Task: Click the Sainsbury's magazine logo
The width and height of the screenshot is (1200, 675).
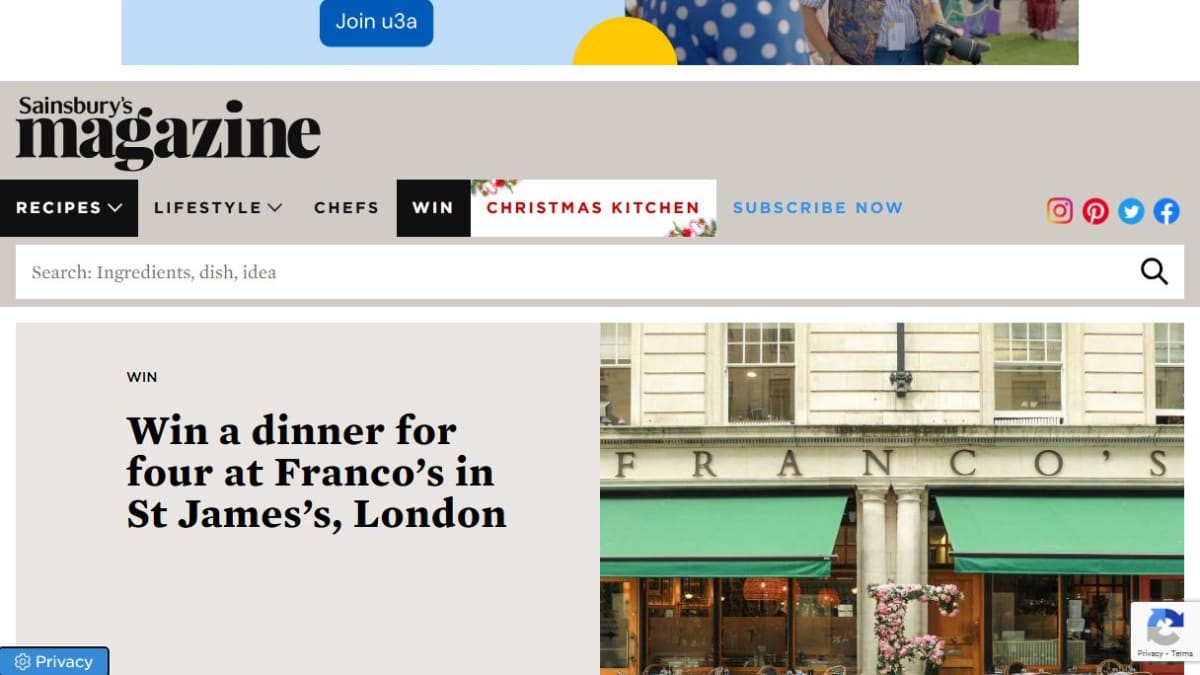Action: (x=168, y=132)
